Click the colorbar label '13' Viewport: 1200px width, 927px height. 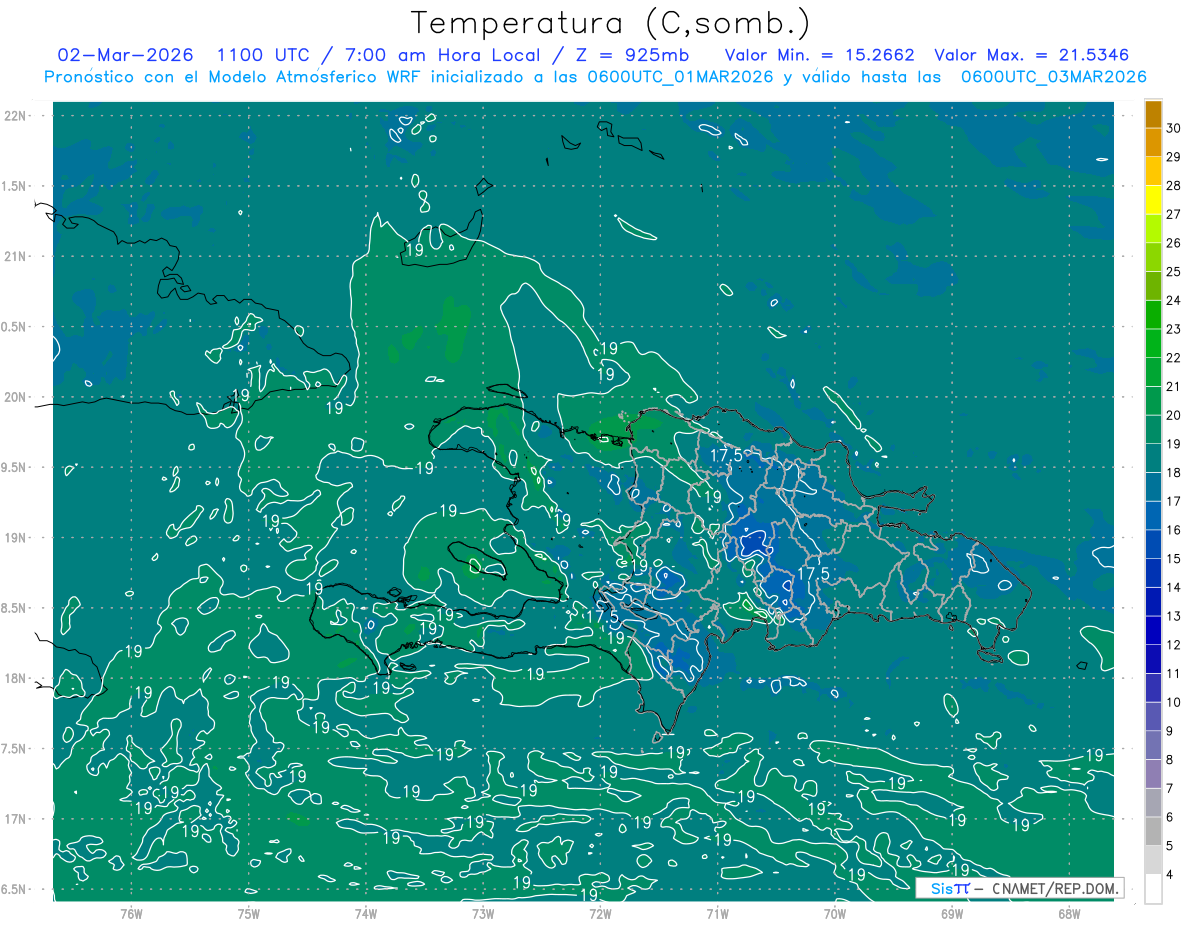1173,616
